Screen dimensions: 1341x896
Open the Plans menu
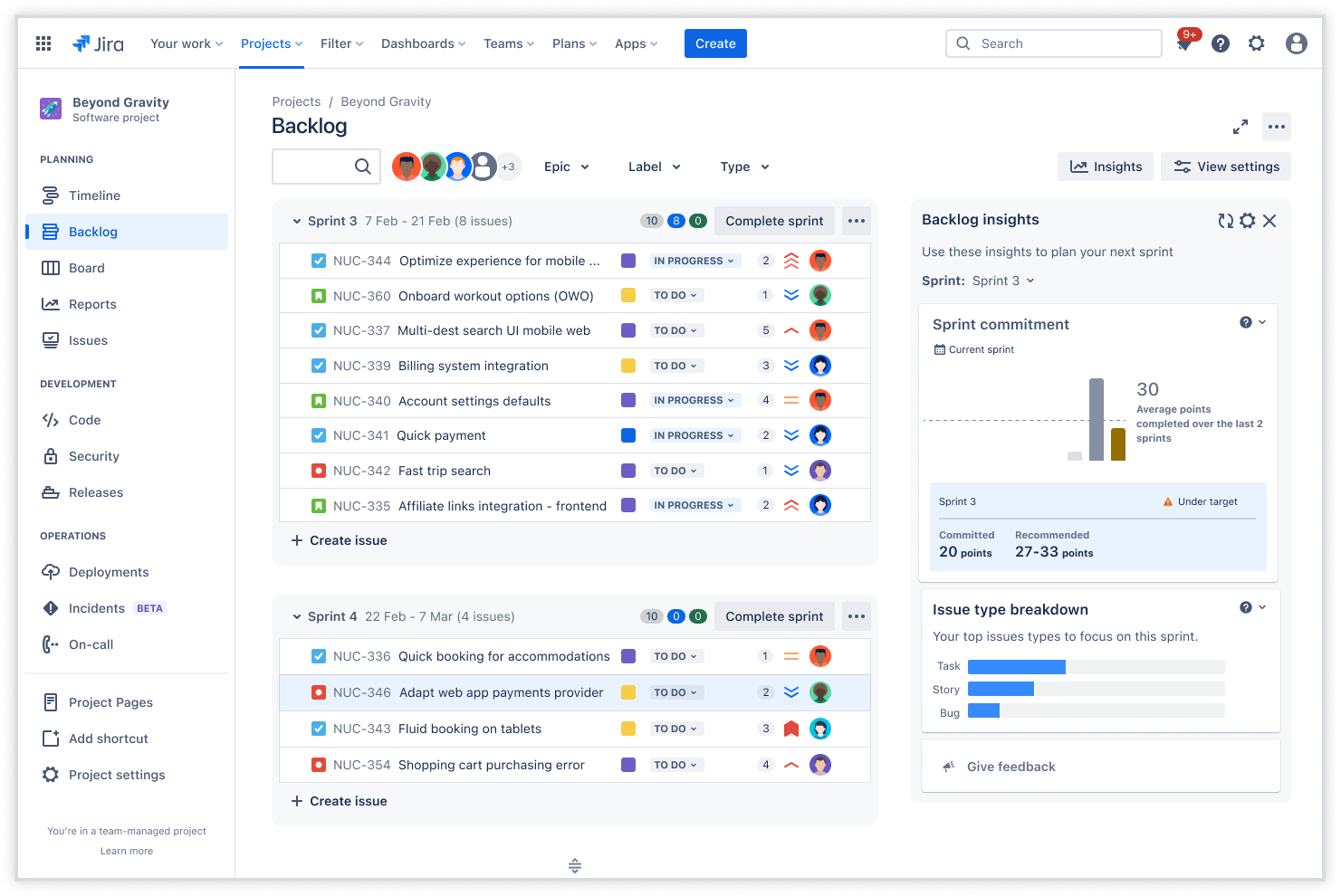pos(573,43)
